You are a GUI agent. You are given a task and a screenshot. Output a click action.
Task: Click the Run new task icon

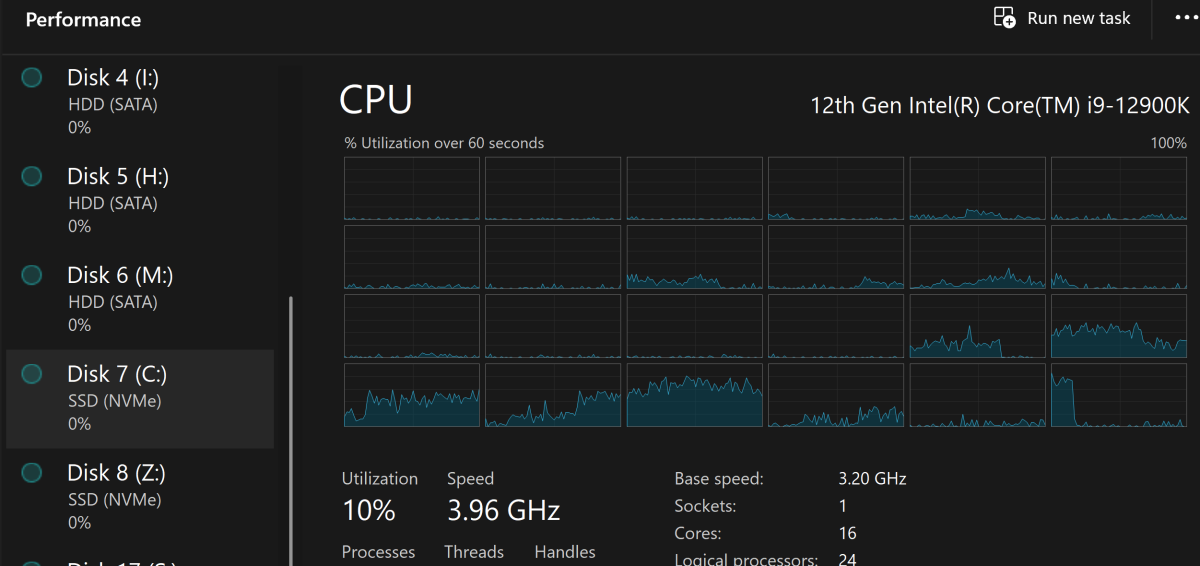click(x=1004, y=17)
